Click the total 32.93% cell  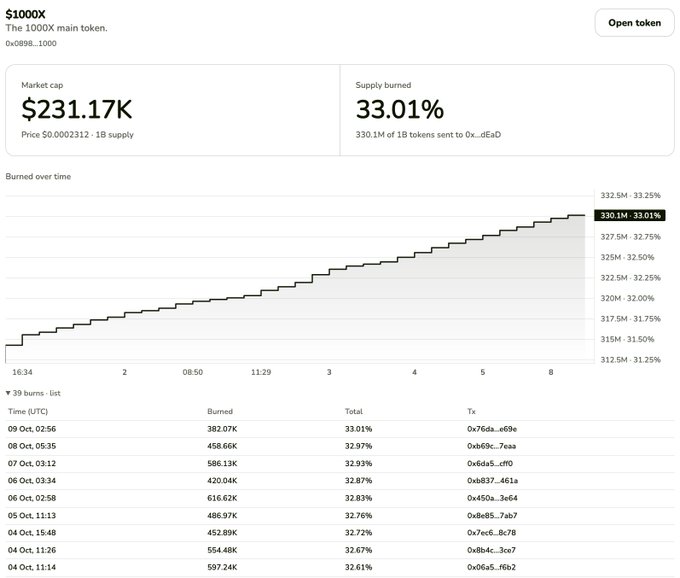click(x=358, y=464)
